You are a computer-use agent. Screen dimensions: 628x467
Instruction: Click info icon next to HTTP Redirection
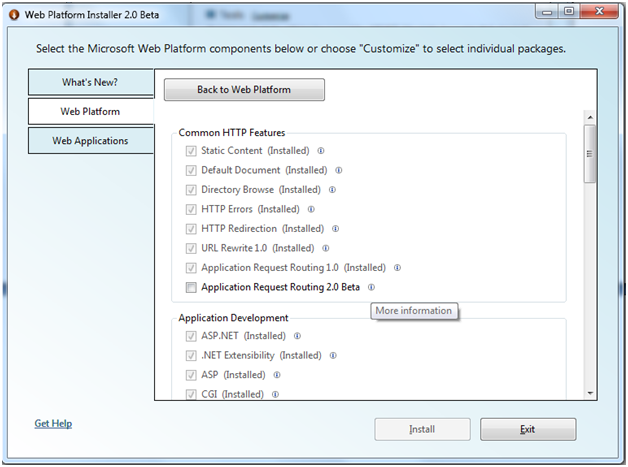[335, 229]
